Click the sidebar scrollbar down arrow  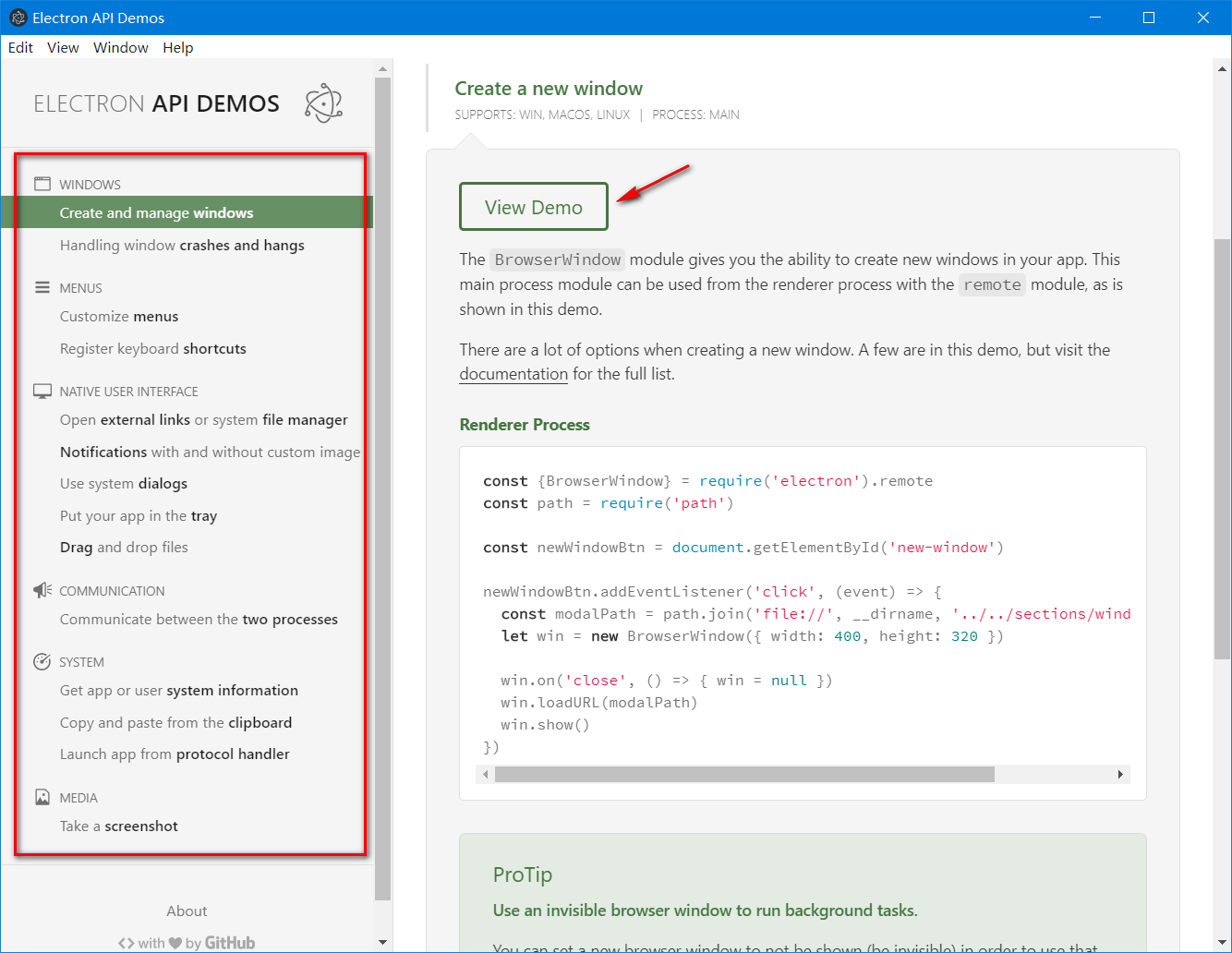tap(383, 943)
